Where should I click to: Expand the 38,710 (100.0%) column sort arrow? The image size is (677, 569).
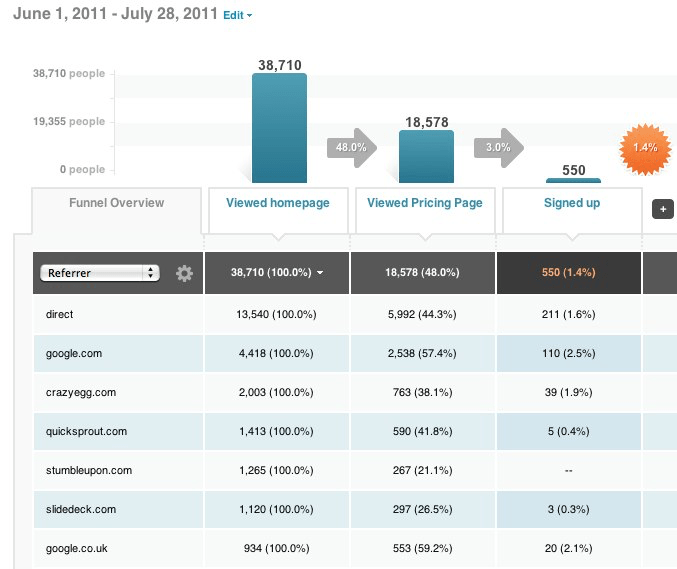click(320, 272)
